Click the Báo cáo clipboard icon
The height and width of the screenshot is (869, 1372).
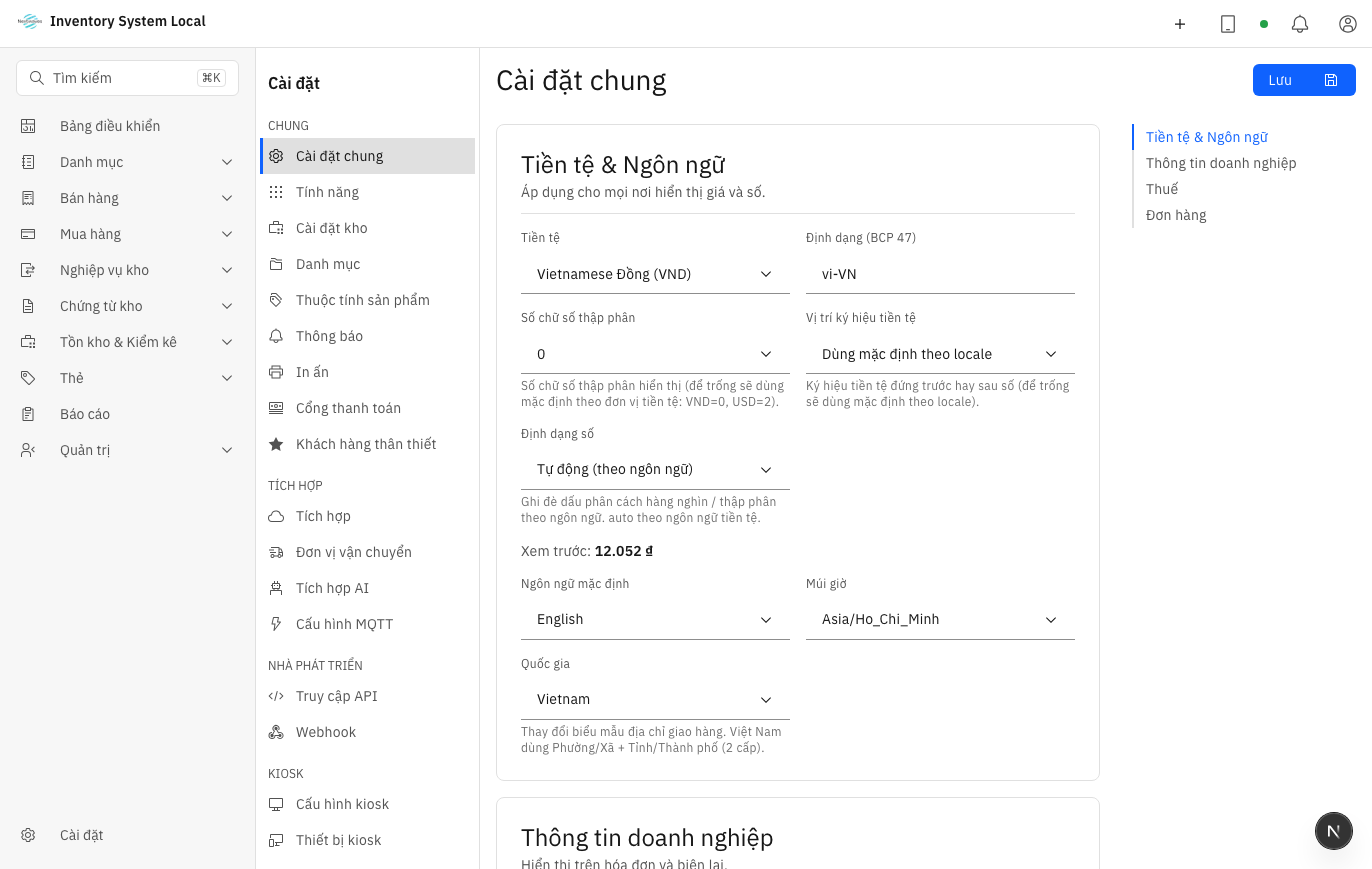[28, 414]
